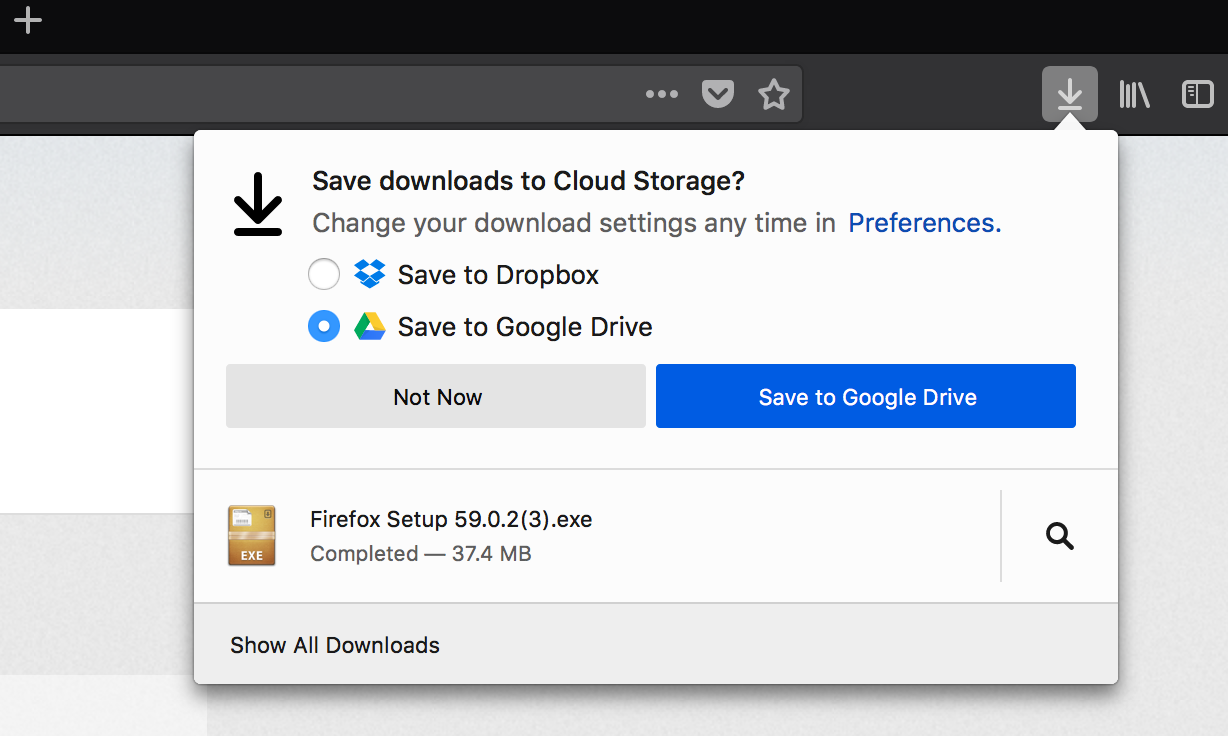This screenshot has width=1228, height=736.
Task: Show sidebars using the sidebar icon
Action: click(x=1197, y=94)
